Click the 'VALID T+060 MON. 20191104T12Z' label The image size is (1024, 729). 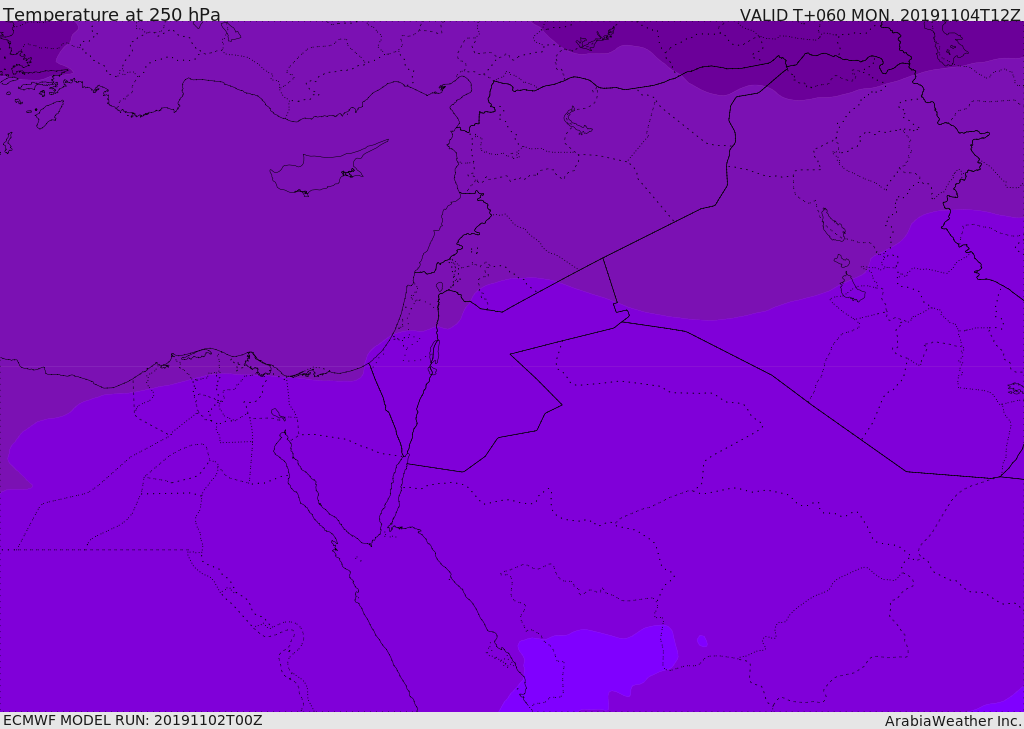pos(880,14)
